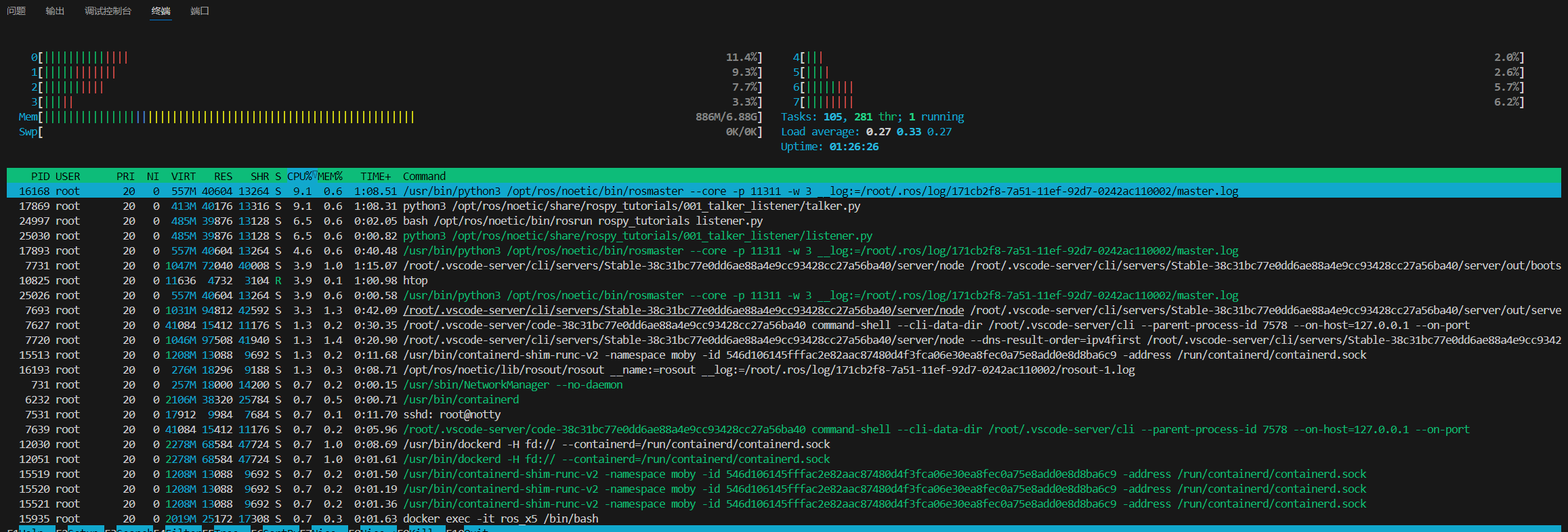Open the 端口 tab
This screenshot has width=1568, height=532.
200,11
